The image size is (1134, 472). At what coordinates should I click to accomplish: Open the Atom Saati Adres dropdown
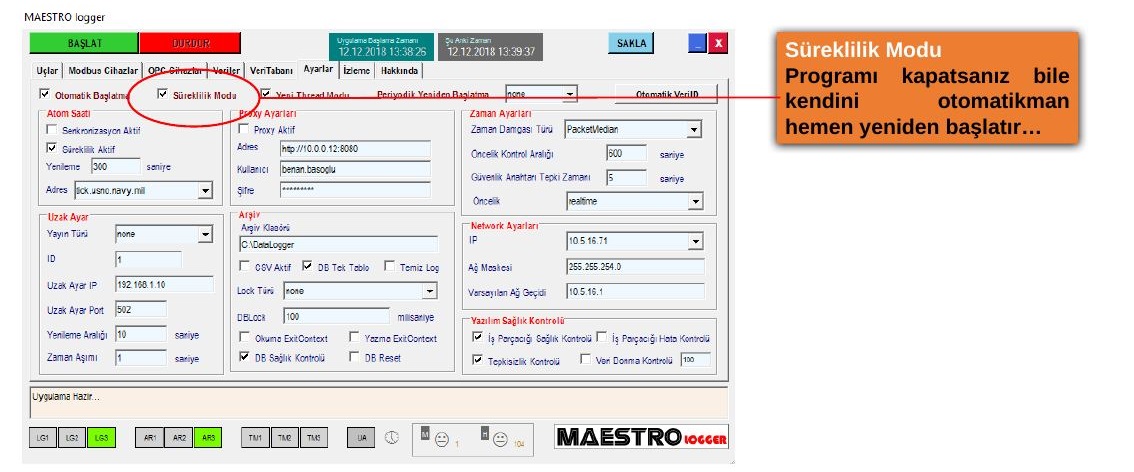pos(205,191)
